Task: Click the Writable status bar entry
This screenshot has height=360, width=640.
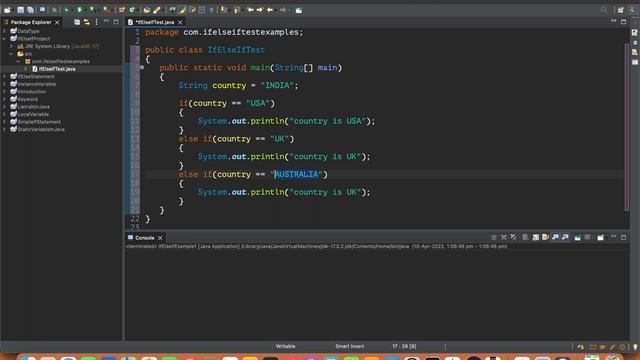Action: 285,346
